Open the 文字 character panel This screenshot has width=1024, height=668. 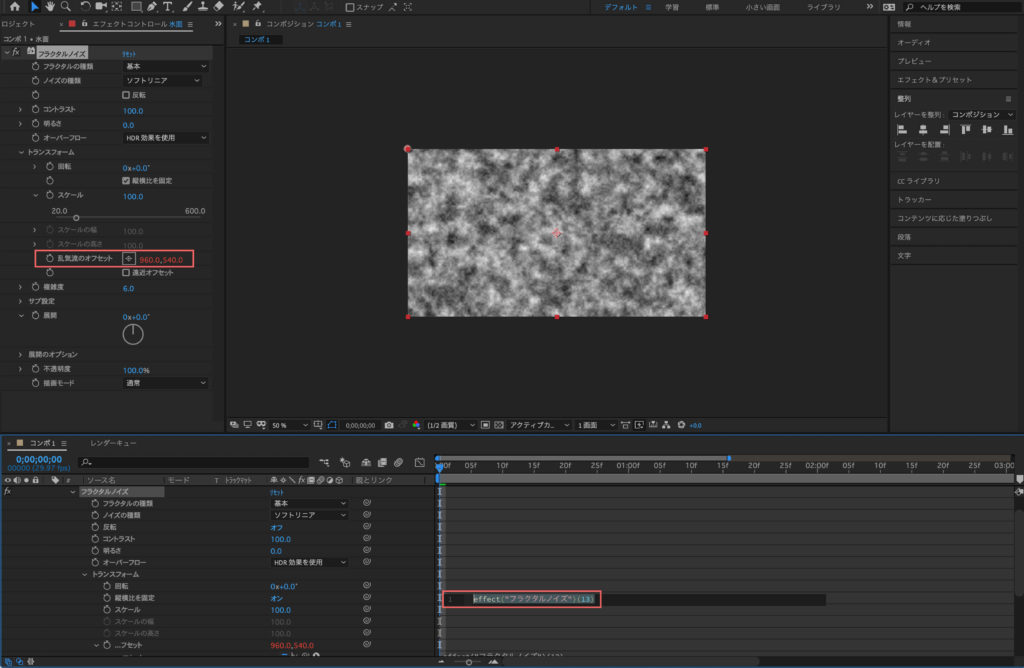[x=904, y=255]
